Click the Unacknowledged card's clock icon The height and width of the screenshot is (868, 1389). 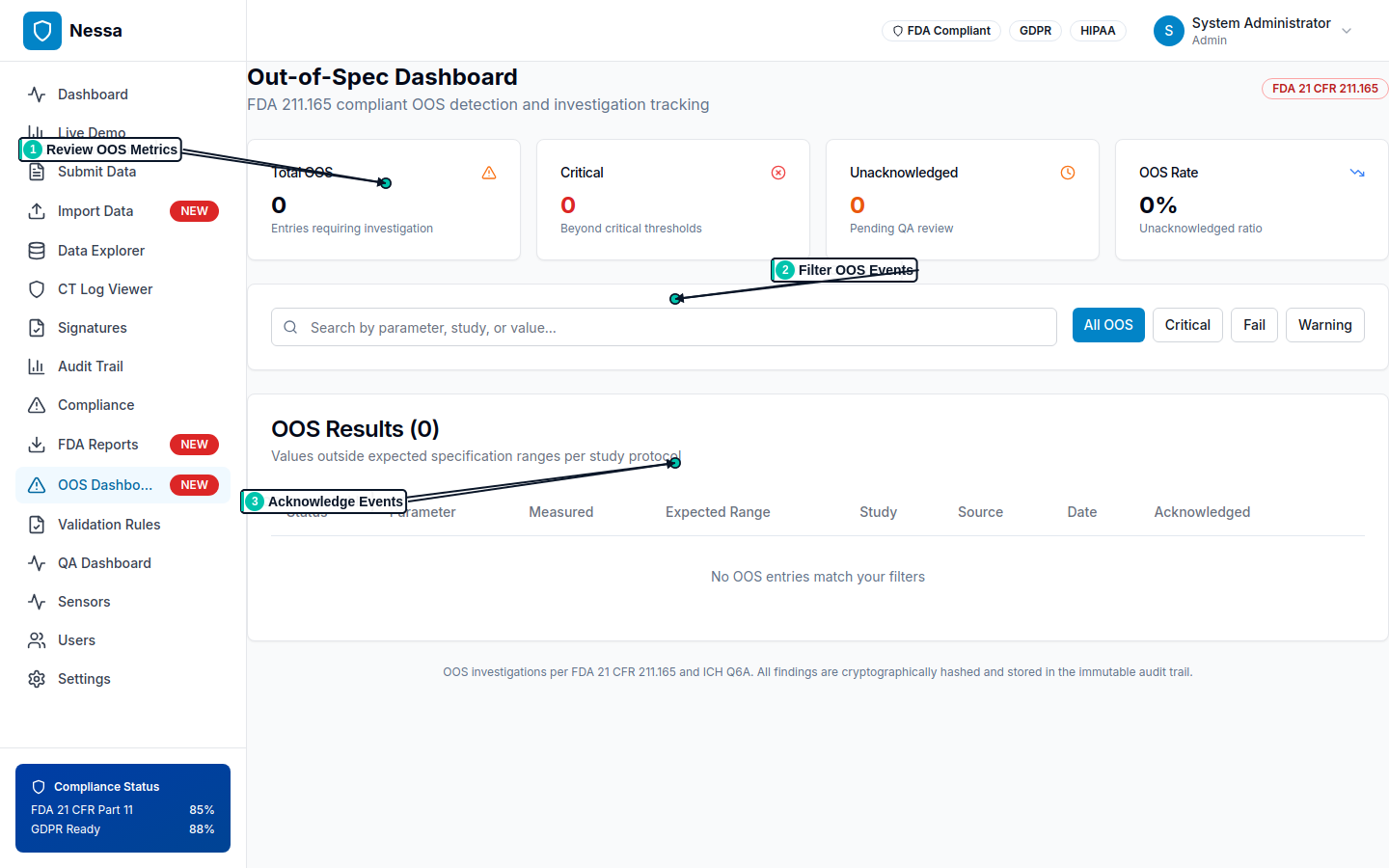[1068, 173]
